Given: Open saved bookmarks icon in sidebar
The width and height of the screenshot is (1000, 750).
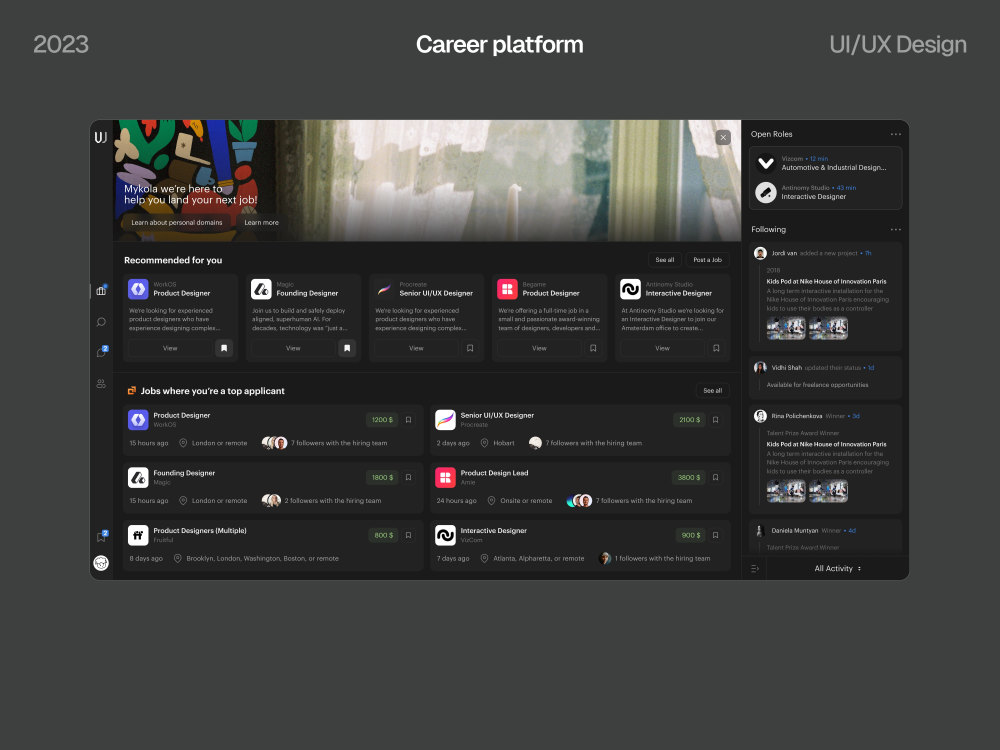Looking at the screenshot, I should coord(101,536).
